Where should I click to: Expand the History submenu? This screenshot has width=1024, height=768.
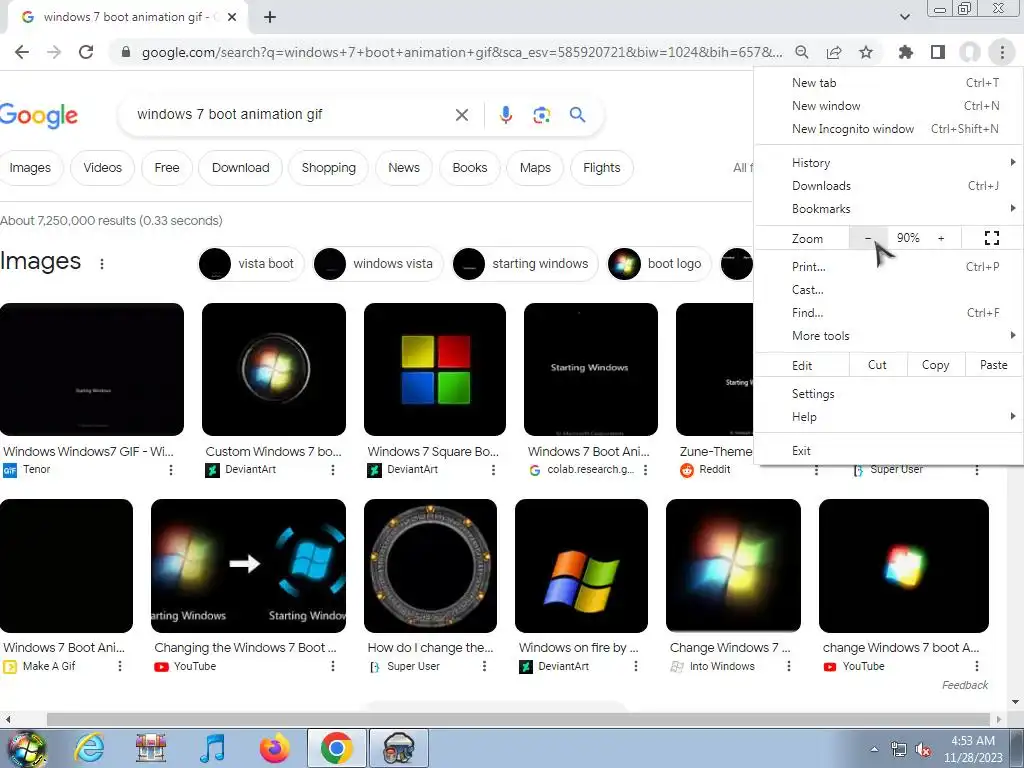click(x=889, y=163)
